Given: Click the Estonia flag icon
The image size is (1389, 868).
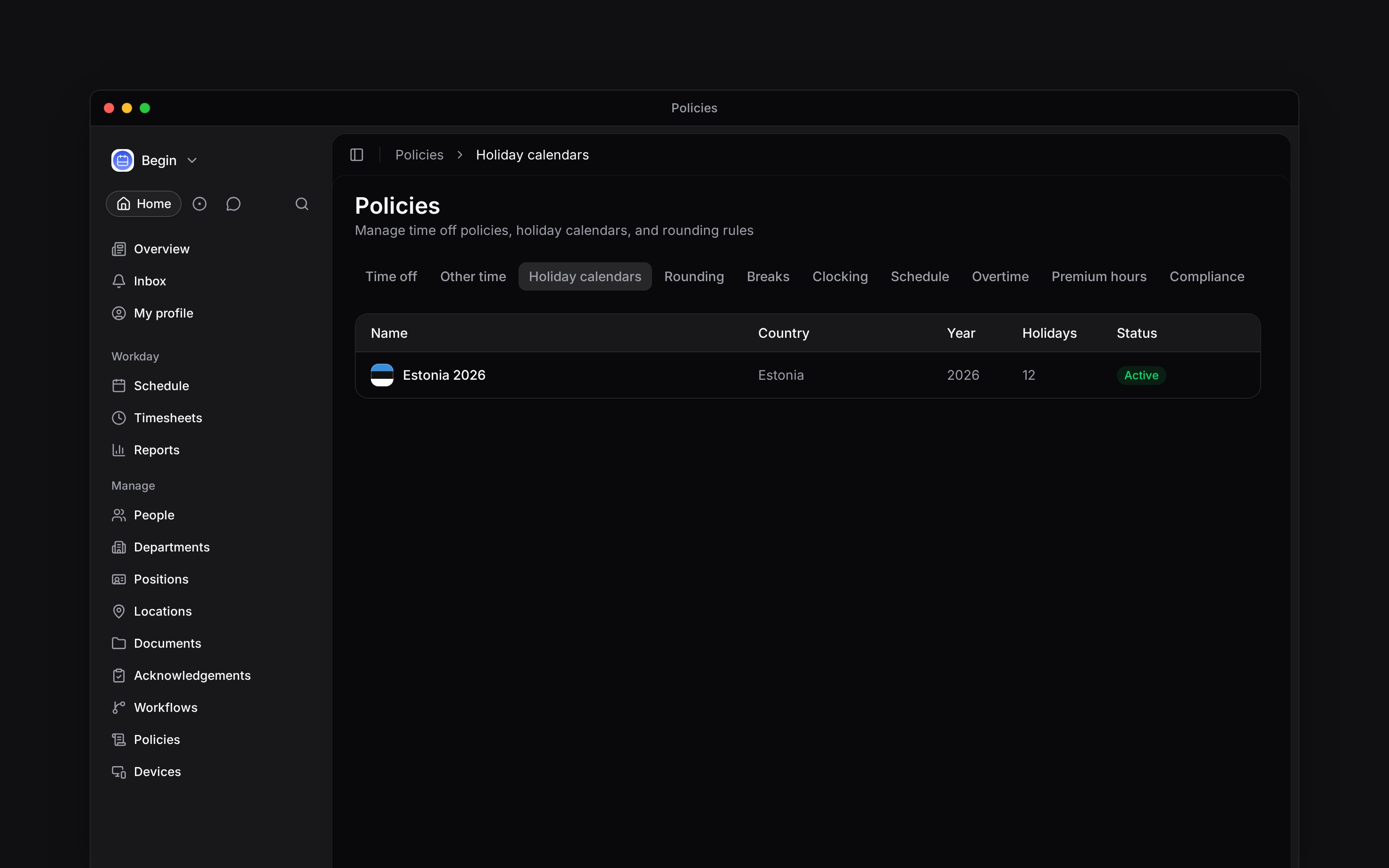Looking at the screenshot, I should click(382, 376).
